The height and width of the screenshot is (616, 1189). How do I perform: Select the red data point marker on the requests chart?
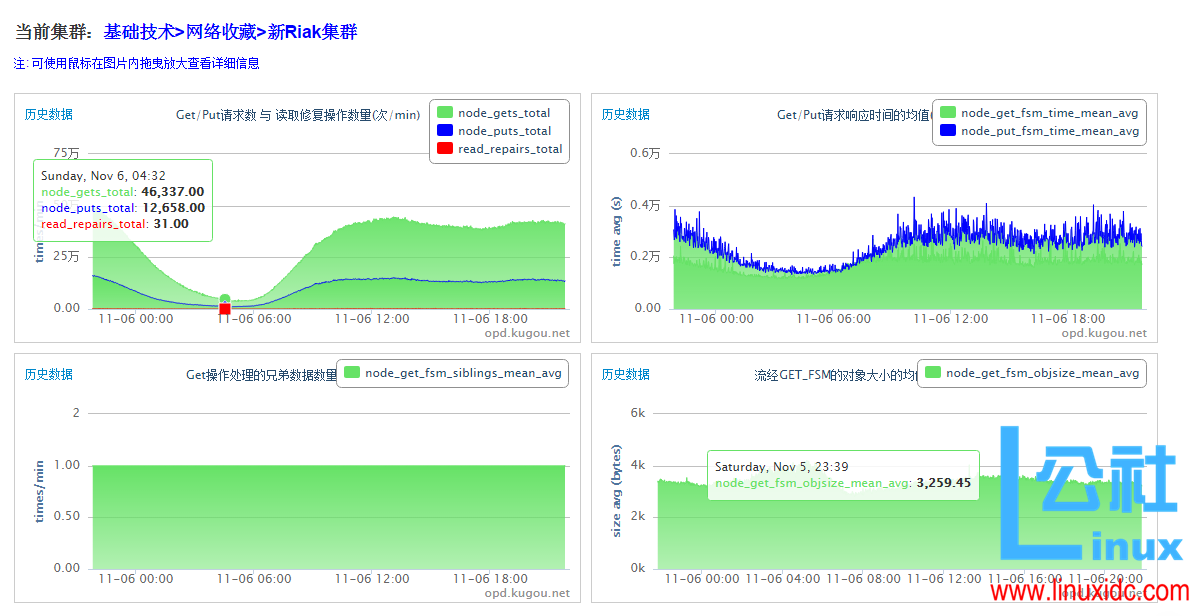coord(224,308)
